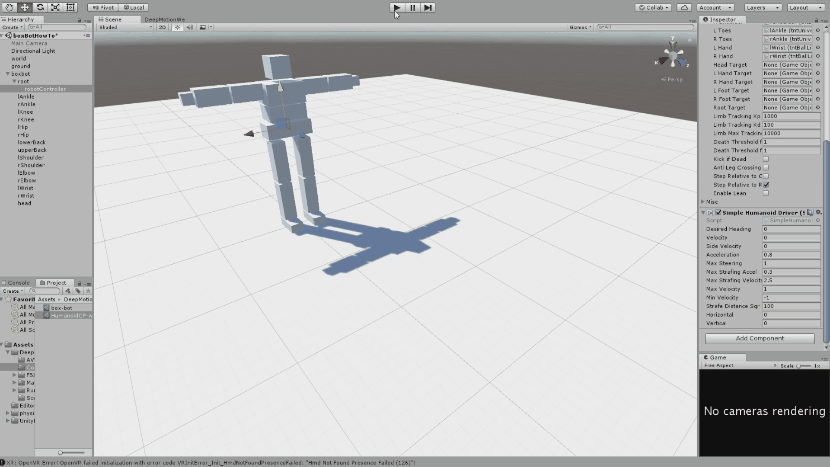
Task: Toggle Pivot/Center handle position
Action: pyautogui.click(x=103, y=7)
